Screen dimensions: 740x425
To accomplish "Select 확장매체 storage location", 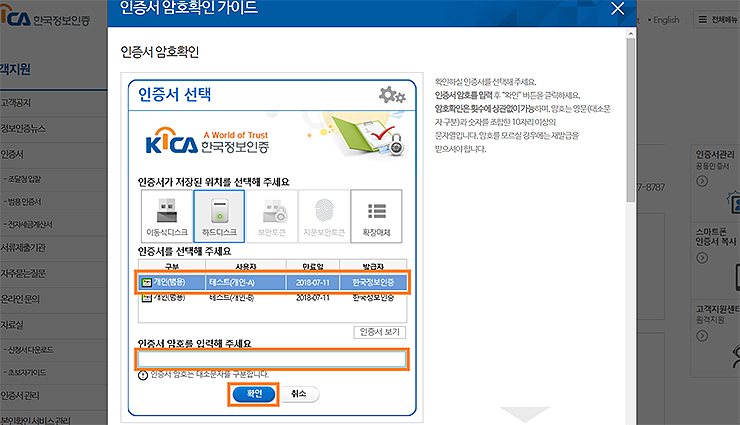I will [x=376, y=216].
